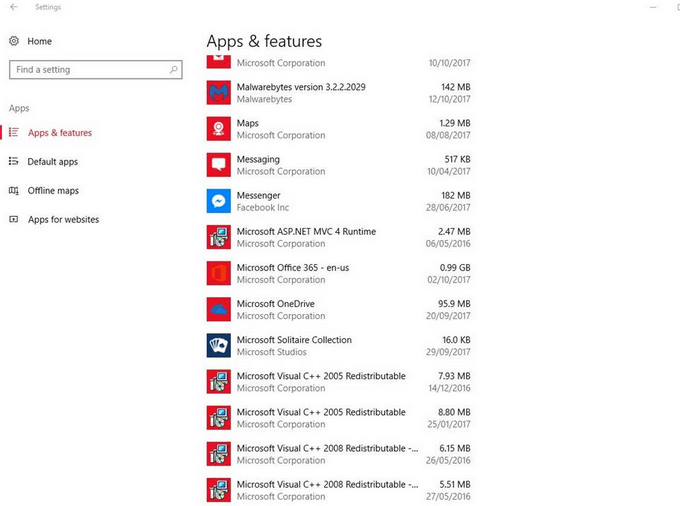Image resolution: width=680 pixels, height=506 pixels.
Task: Open the Home settings page
Action: [x=39, y=41]
